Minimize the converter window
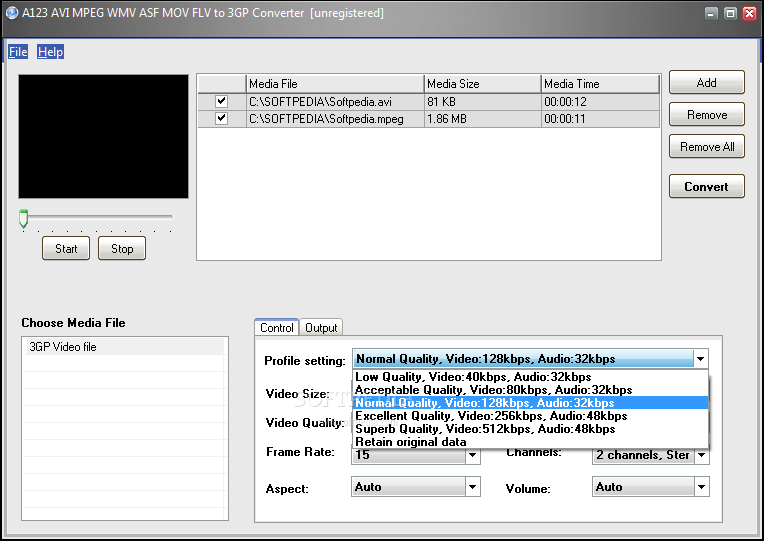Viewport: 764px width, 541px height. (711, 13)
